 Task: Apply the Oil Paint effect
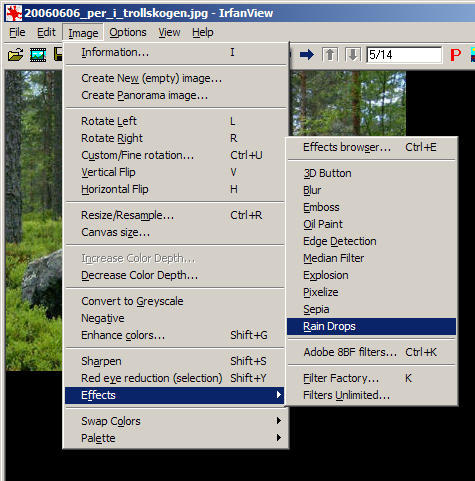372,224
